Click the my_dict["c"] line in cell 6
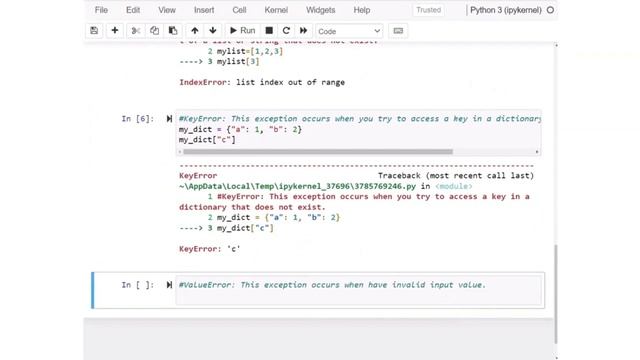The height and width of the screenshot is (360, 640). [x=207, y=140]
